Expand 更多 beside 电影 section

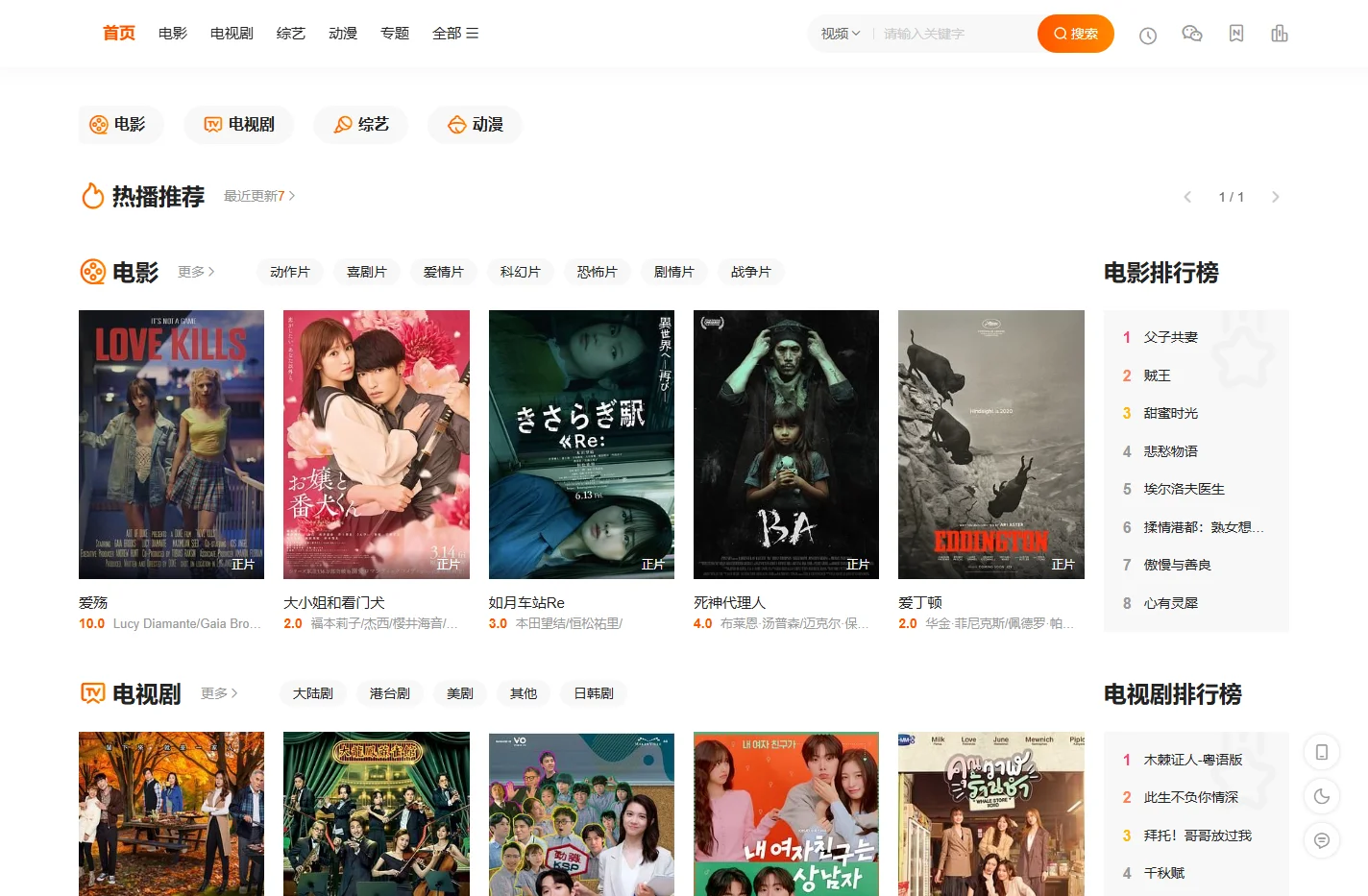click(196, 272)
